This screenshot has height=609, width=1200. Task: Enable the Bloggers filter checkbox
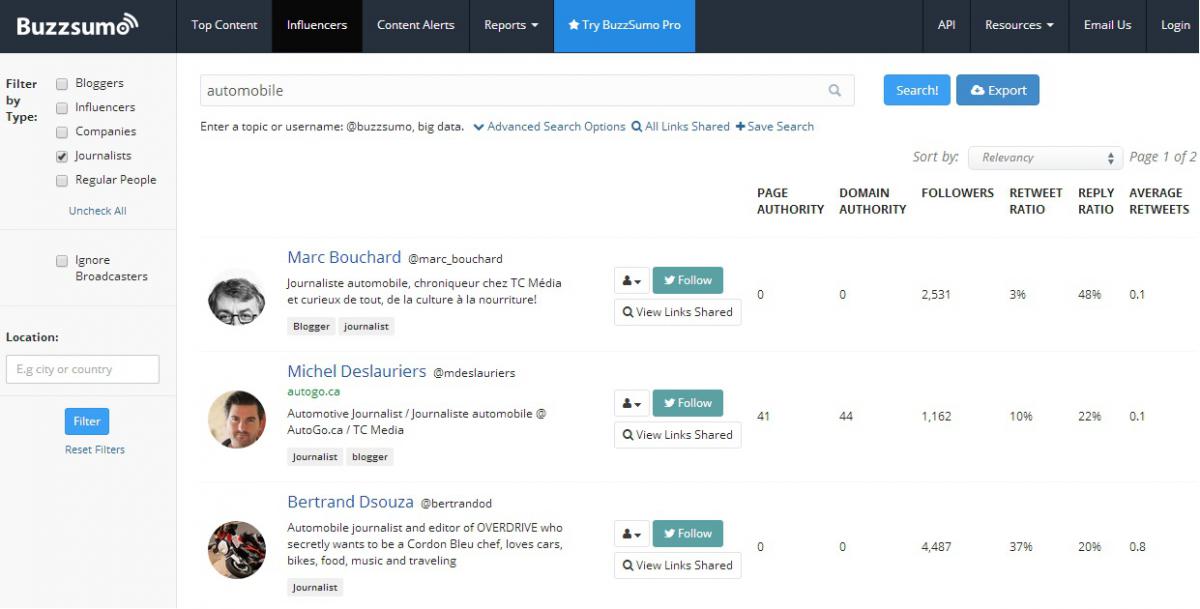pyautogui.click(x=62, y=84)
